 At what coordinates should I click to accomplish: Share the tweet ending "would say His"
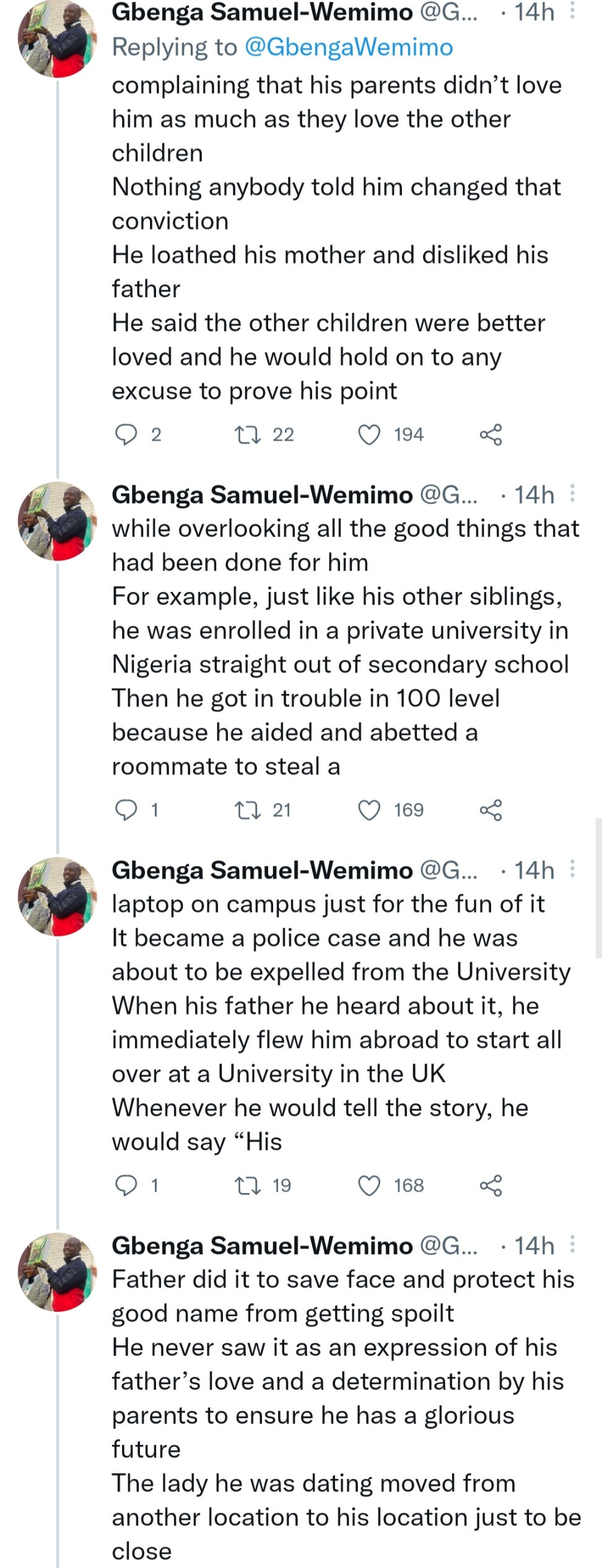pyautogui.click(x=491, y=1185)
